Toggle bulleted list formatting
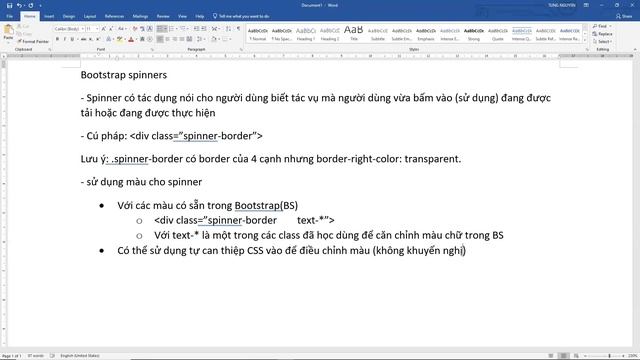The image size is (640, 360). (x=160, y=29)
